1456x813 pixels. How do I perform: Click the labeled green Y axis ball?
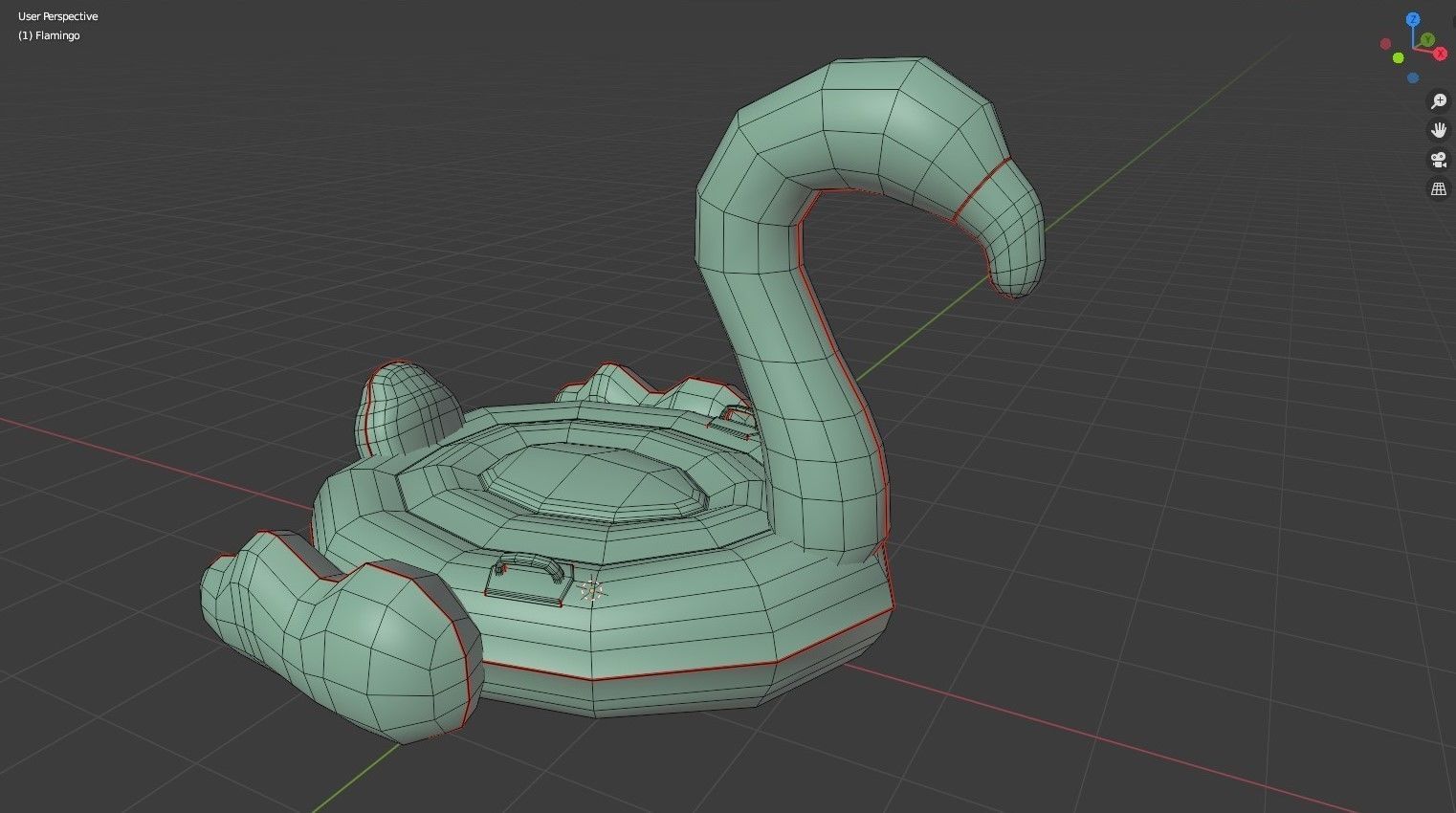[x=1426, y=39]
